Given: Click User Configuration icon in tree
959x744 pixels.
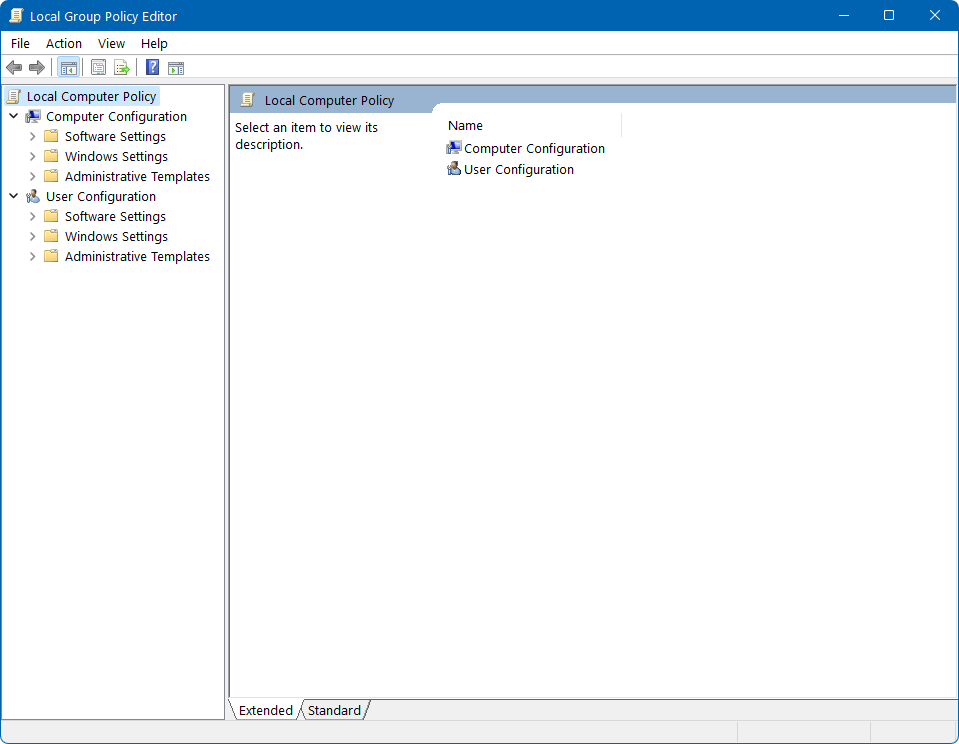Looking at the screenshot, I should pyautogui.click(x=33, y=196).
